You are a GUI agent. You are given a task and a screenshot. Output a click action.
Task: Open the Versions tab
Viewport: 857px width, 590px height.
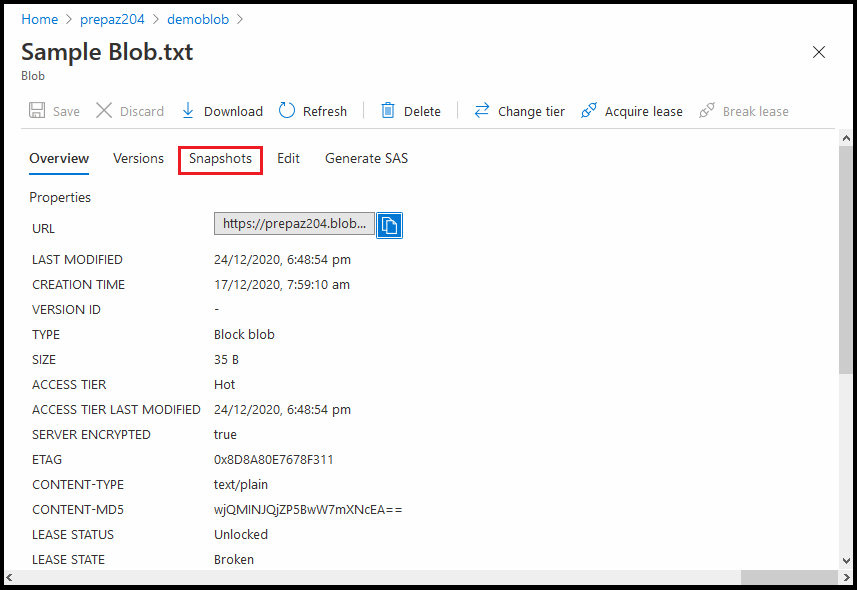138,159
